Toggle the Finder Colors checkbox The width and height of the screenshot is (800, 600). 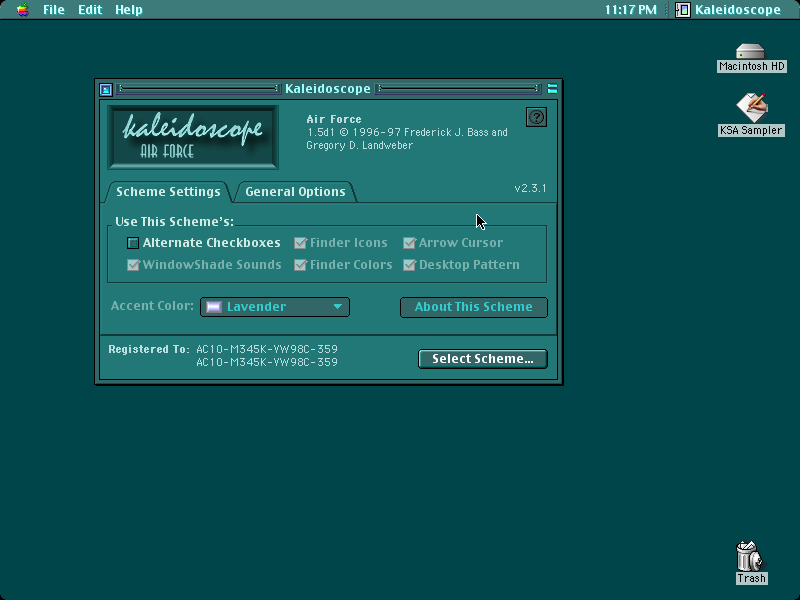[343, 265]
